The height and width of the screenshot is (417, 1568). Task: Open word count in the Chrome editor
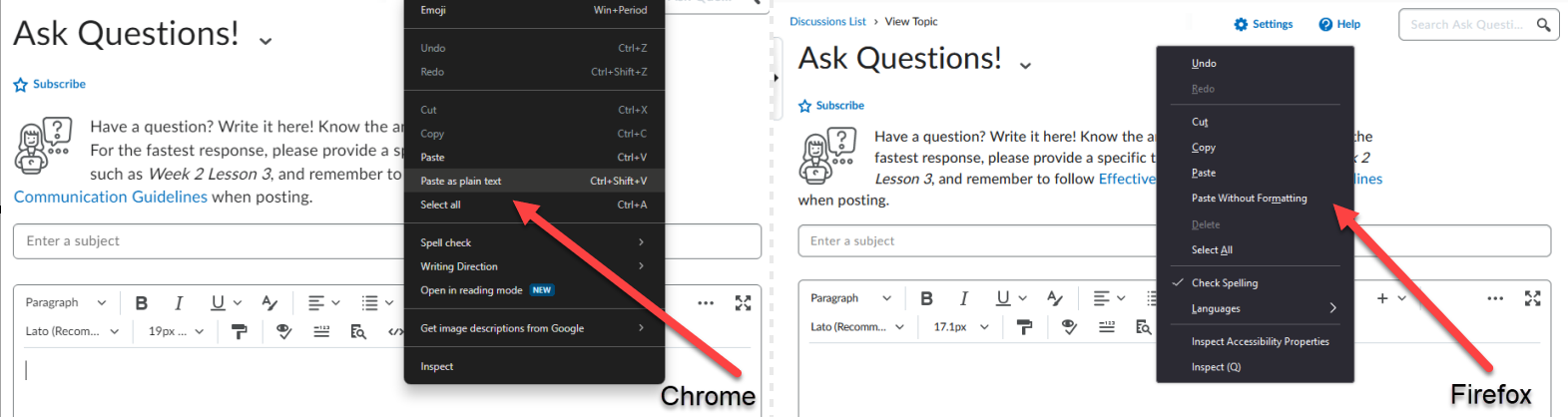click(321, 331)
